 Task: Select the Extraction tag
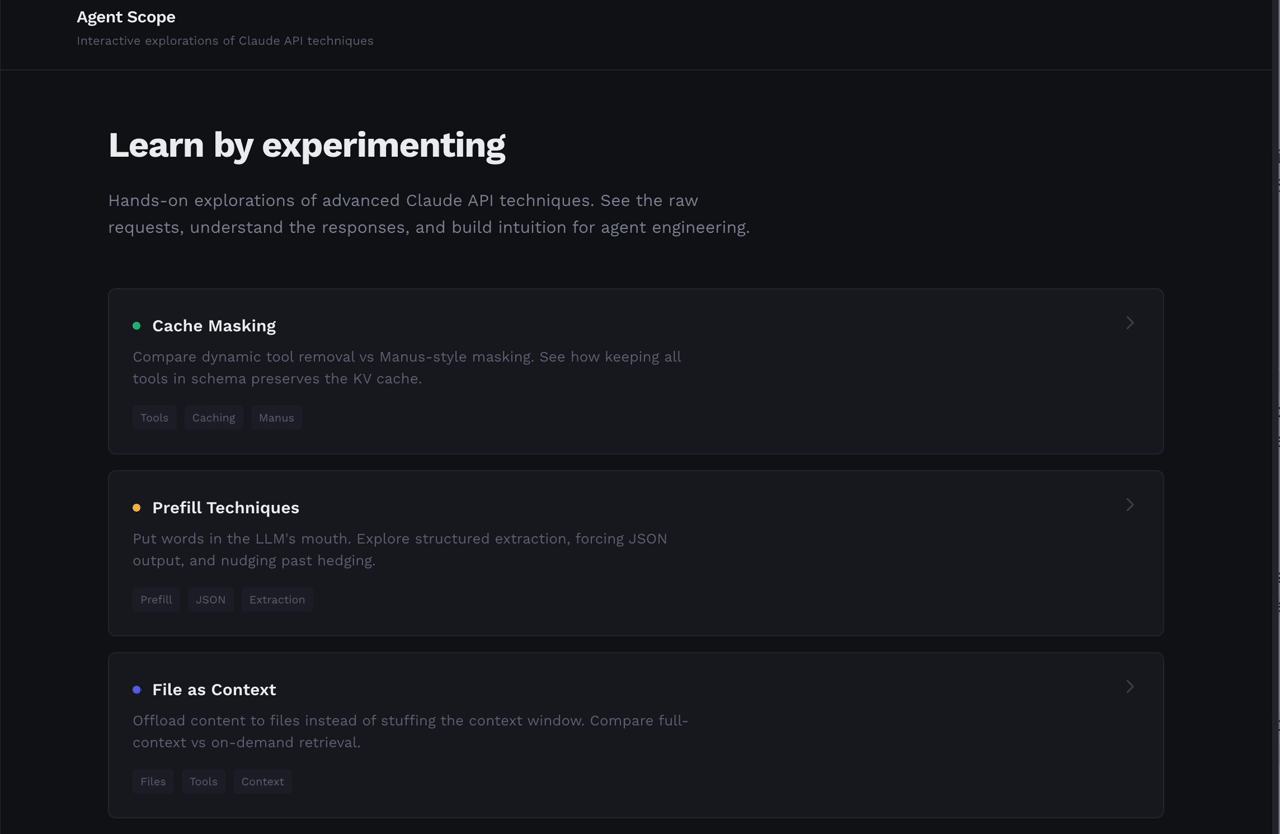[277, 600]
